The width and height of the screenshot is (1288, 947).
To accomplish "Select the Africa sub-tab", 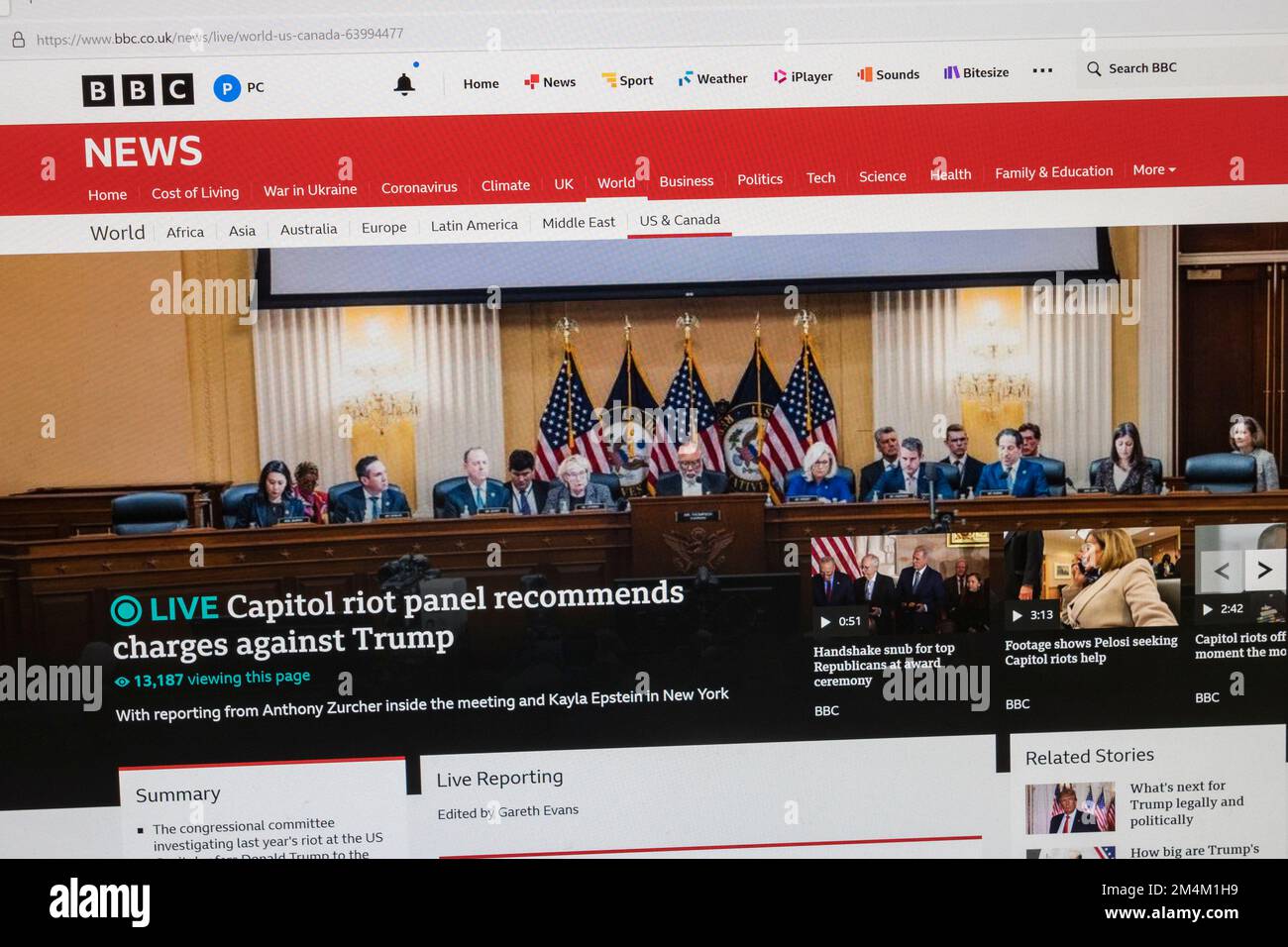I will point(185,232).
